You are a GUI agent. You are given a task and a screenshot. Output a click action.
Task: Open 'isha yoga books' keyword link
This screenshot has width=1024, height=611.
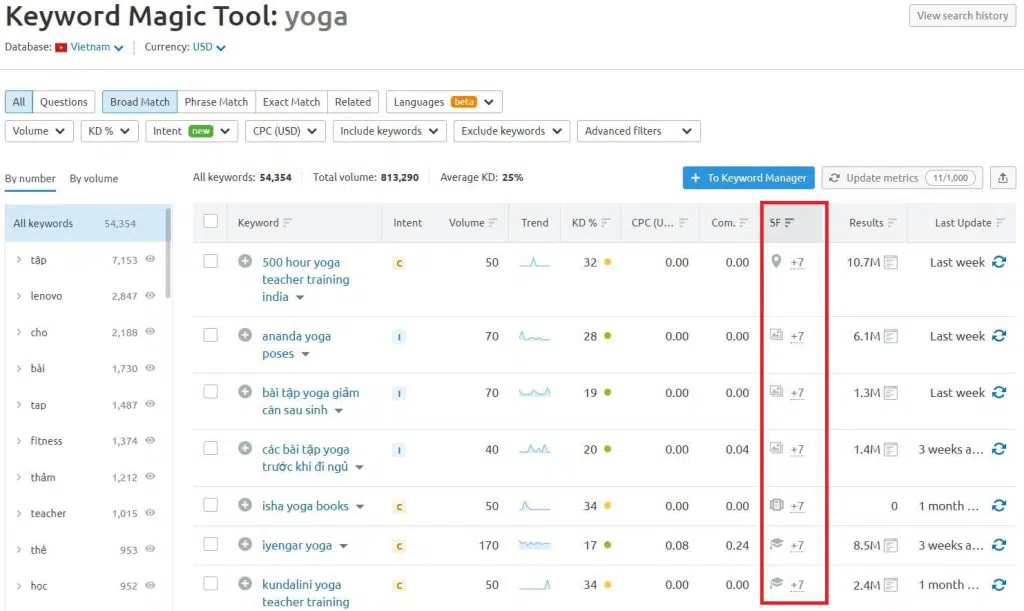pos(305,506)
